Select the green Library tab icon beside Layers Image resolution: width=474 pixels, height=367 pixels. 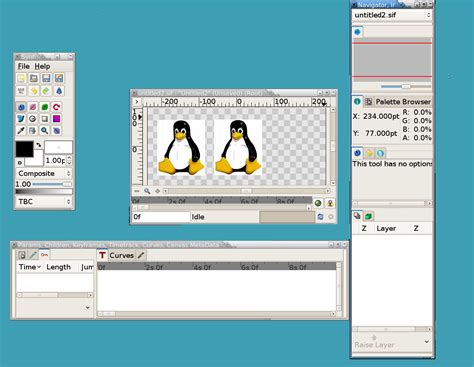[x=368, y=216]
